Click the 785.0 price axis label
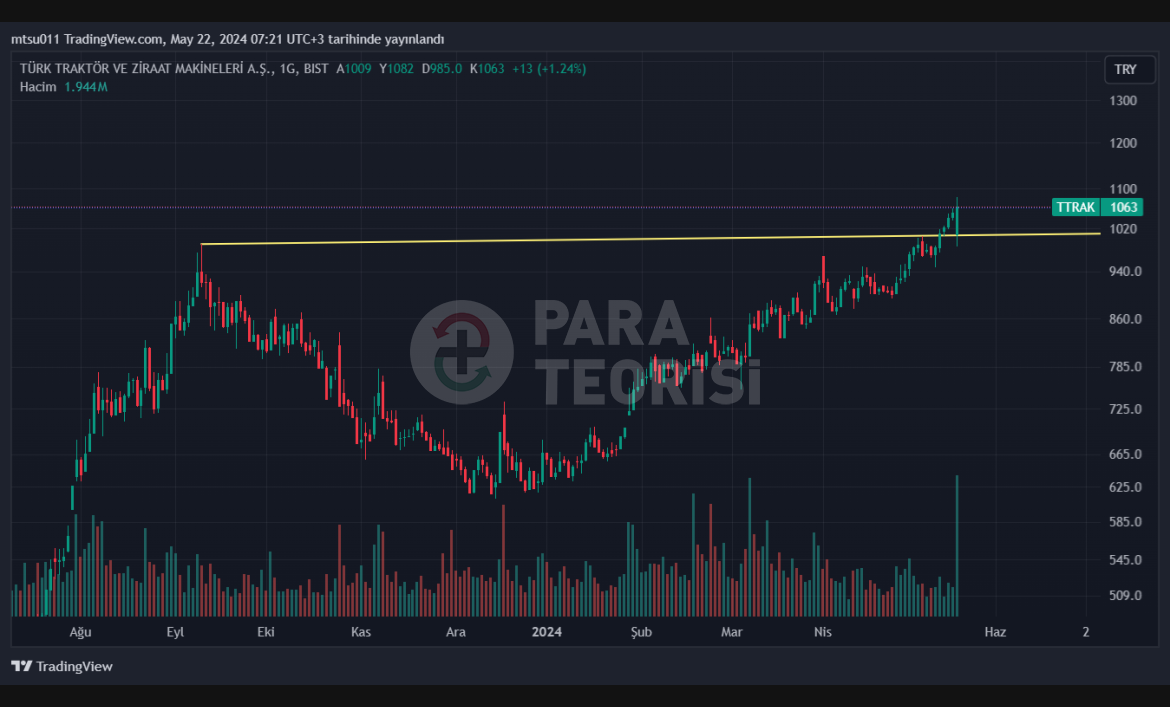 pos(1125,367)
